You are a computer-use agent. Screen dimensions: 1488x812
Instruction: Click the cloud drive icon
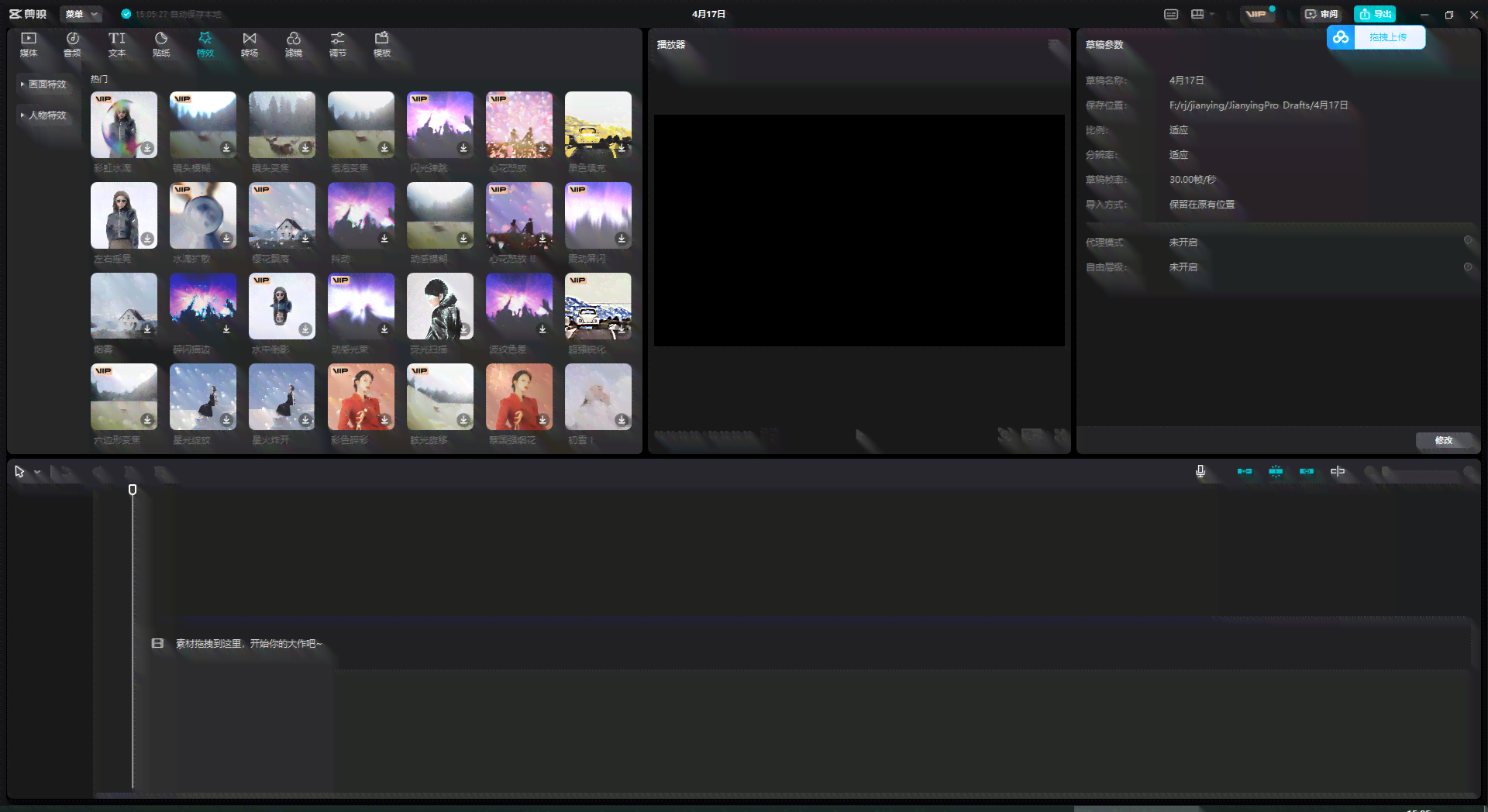pos(1341,37)
